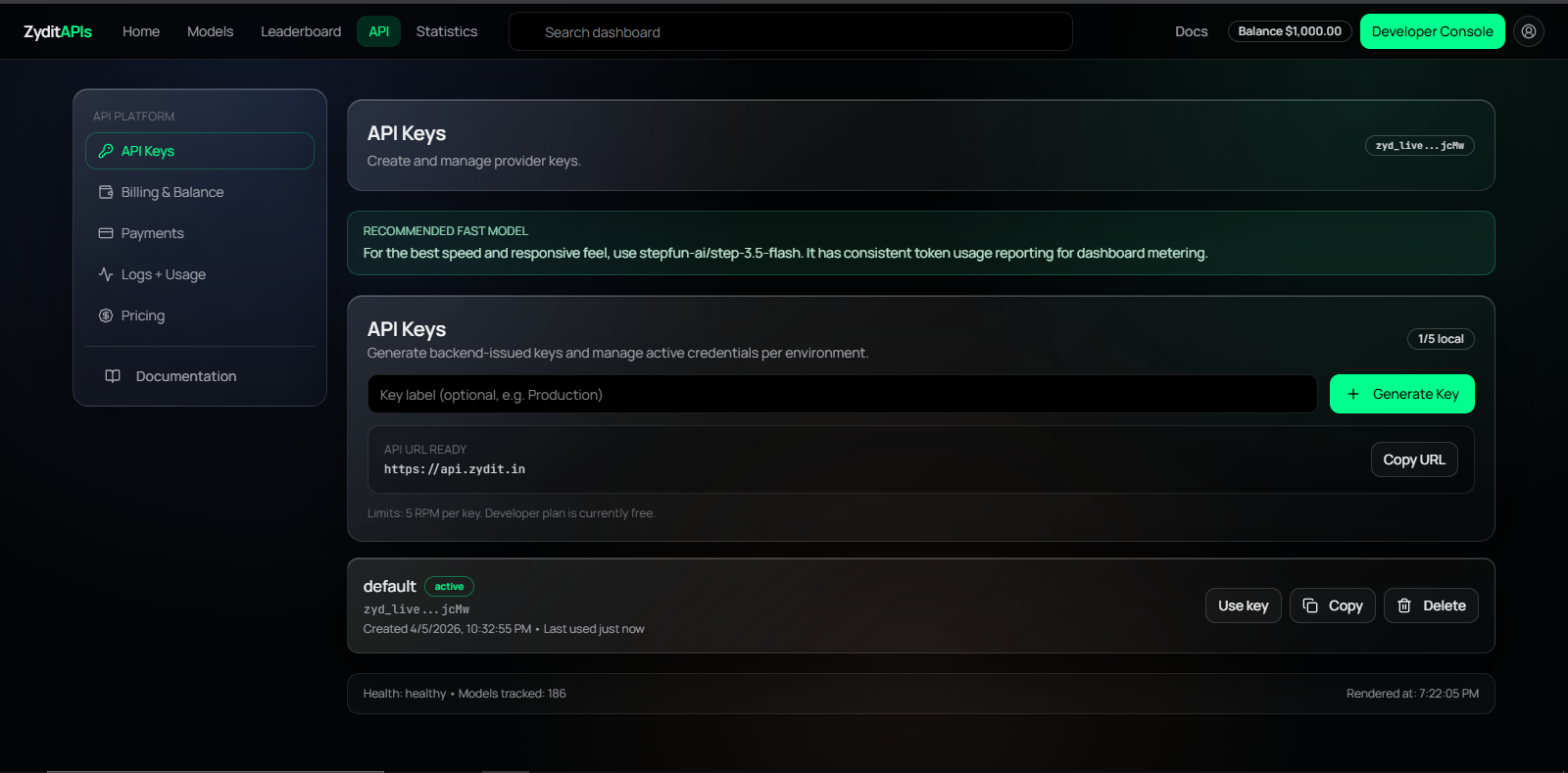Switch to the Leaderboard tab
1568x773 pixels.
[x=301, y=31]
